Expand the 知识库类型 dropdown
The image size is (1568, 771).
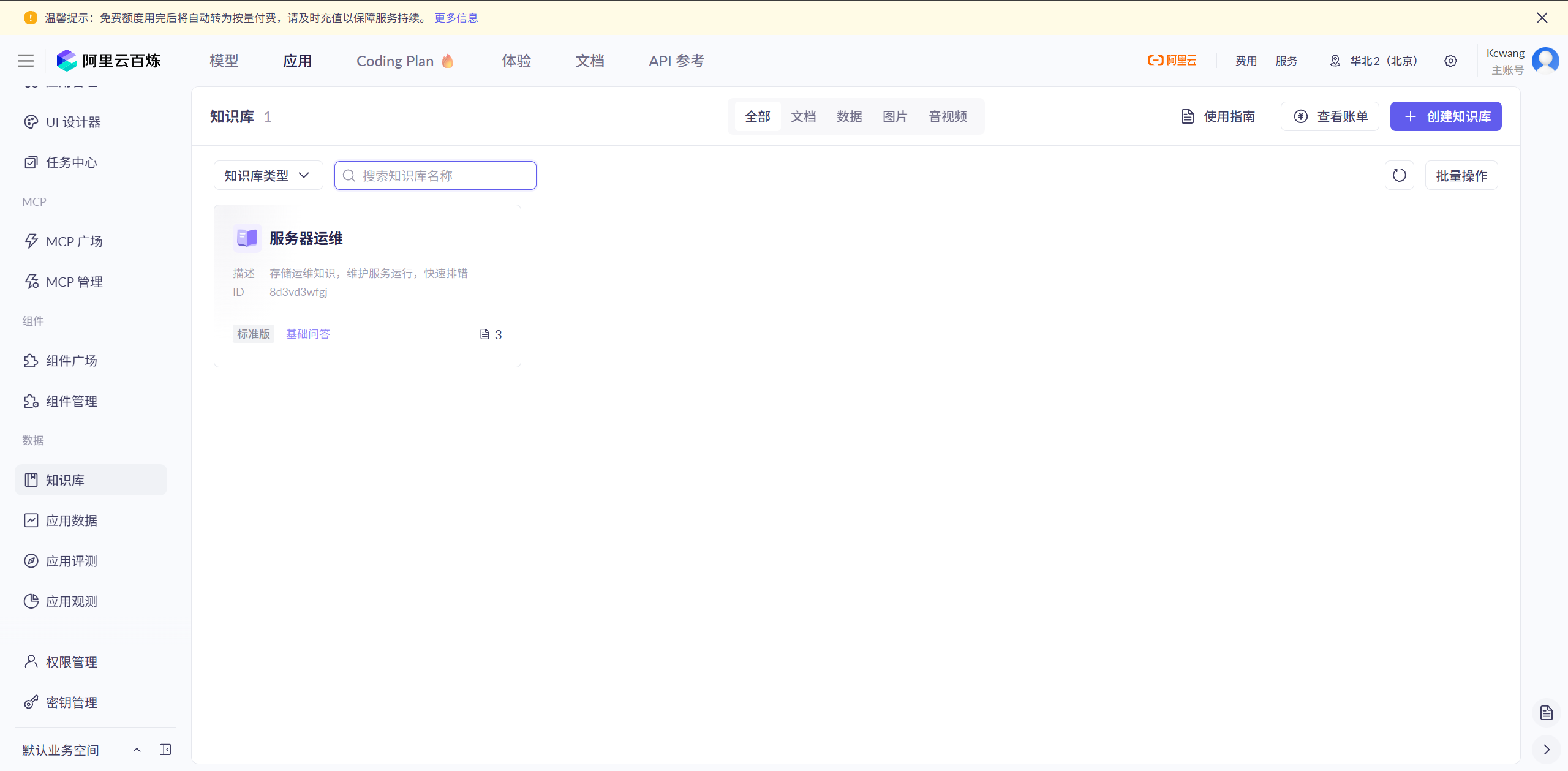tap(268, 176)
